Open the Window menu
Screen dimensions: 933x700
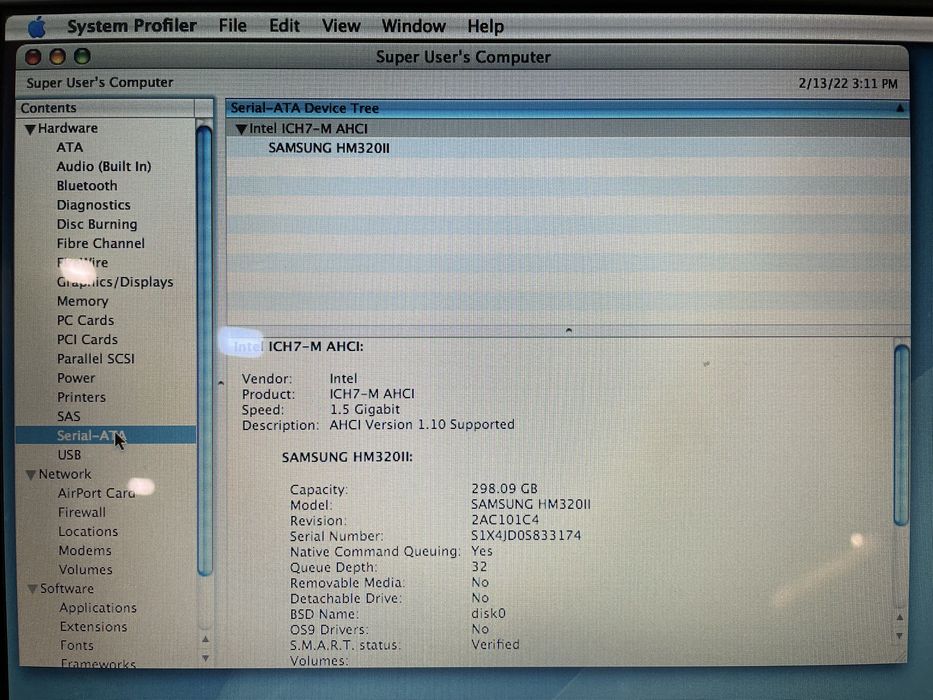414,26
